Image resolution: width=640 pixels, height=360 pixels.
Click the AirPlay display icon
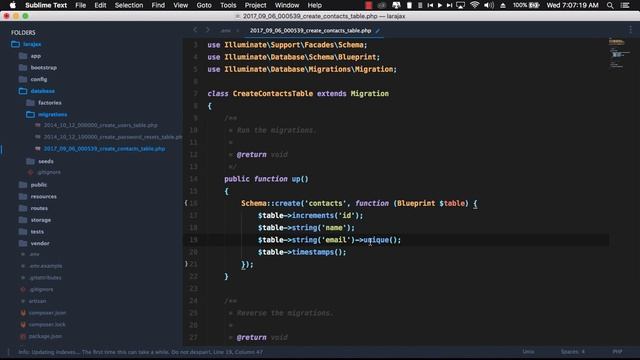pyautogui.click(x=460, y=5)
